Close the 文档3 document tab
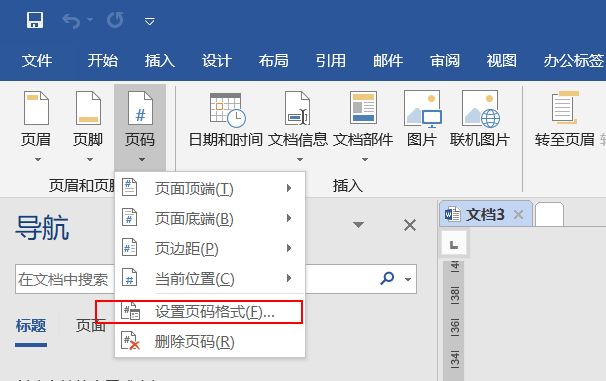Viewport: 606px width, 381px height. click(519, 214)
